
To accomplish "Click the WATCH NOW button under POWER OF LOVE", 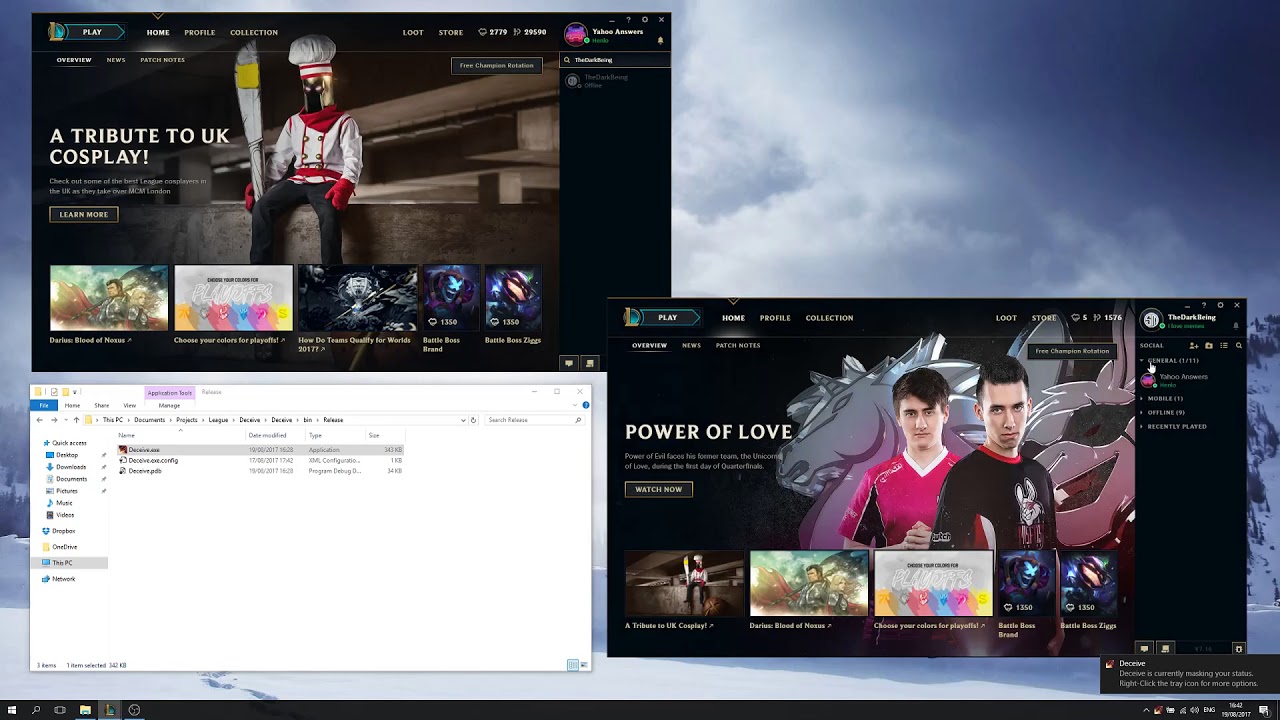I will [x=658, y=489].
